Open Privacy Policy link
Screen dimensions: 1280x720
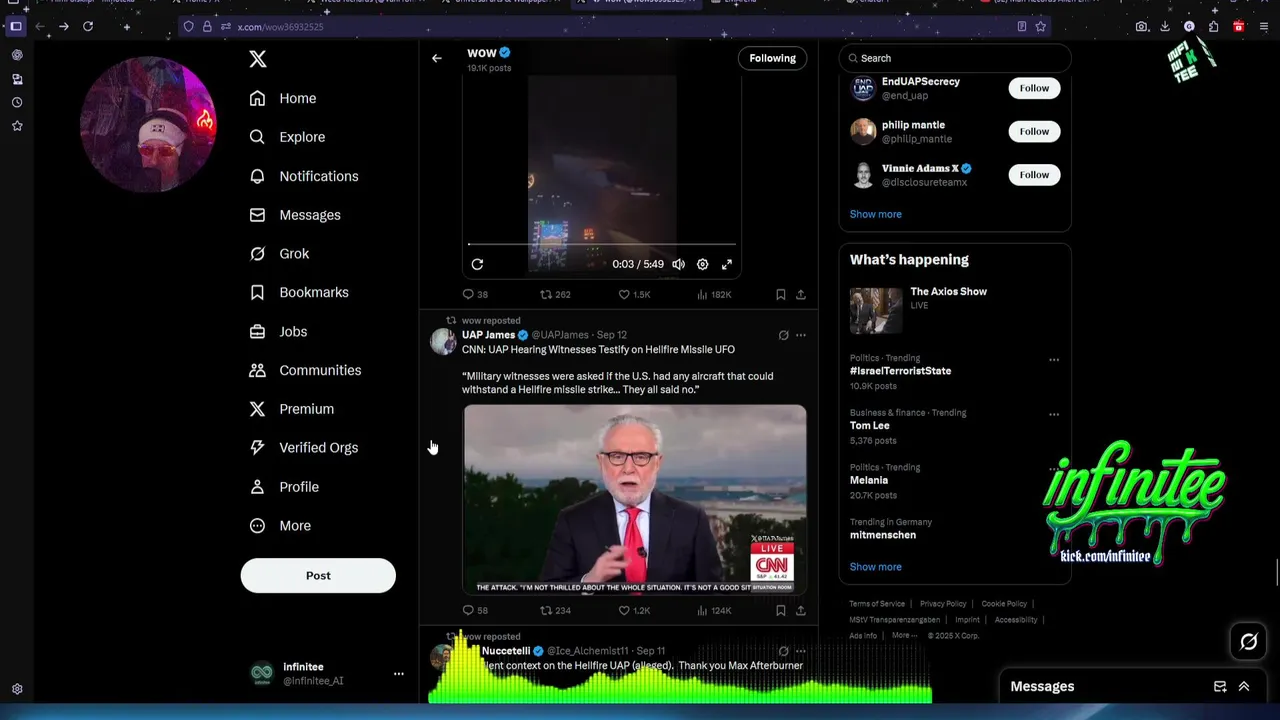coord(943,604)
